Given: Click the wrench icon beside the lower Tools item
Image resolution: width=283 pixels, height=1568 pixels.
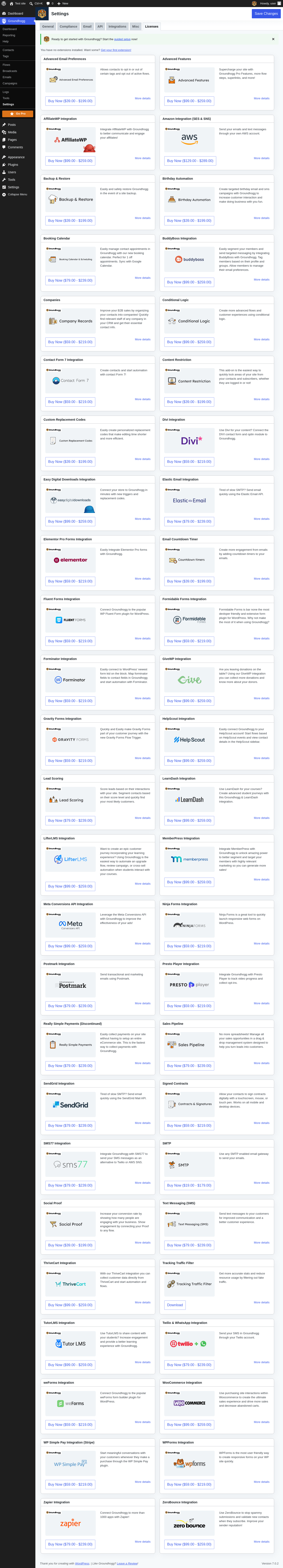Looking at the screenshot, I should click(4, 180).
